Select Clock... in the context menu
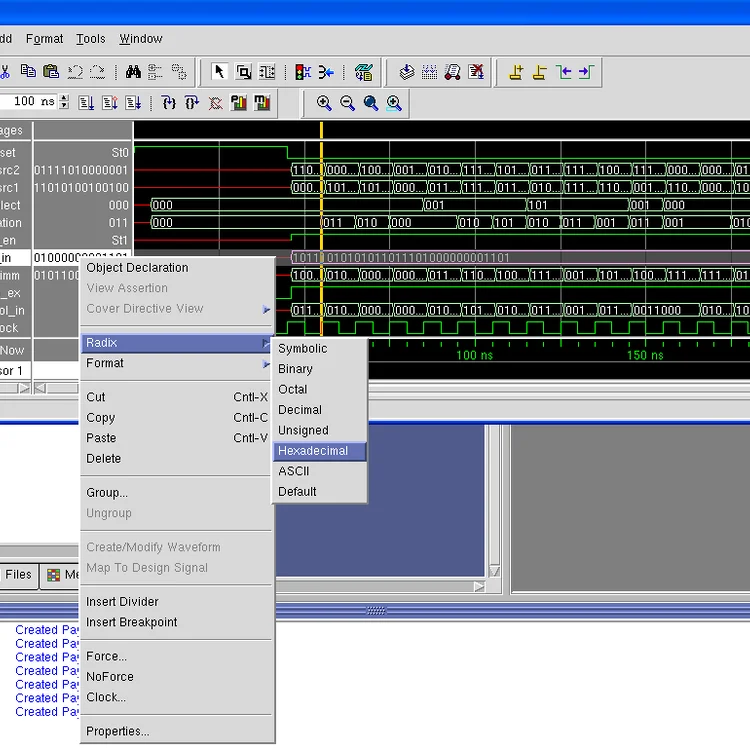750x750 pixels. 177,697
